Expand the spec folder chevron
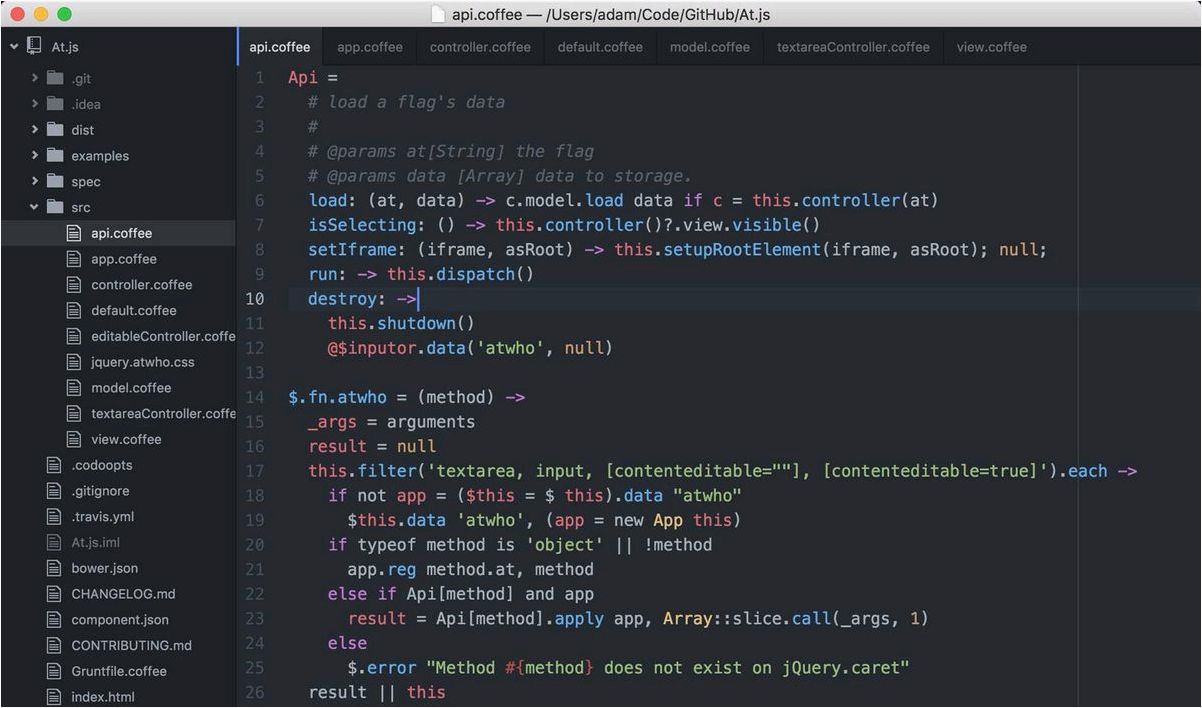The image size is (1202, 708). [x=35, y=182]
